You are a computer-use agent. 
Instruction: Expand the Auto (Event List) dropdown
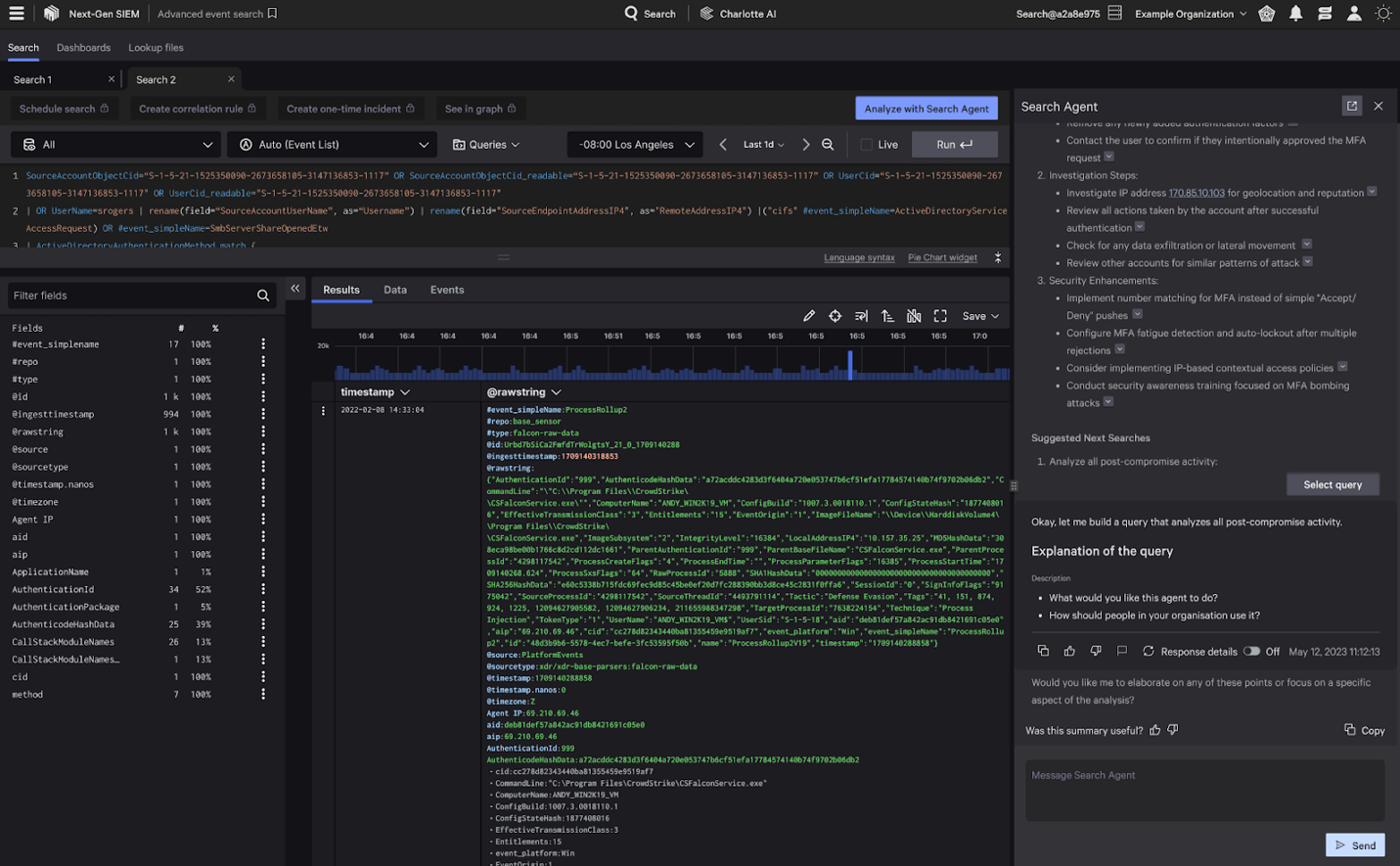tap(334, 145)
